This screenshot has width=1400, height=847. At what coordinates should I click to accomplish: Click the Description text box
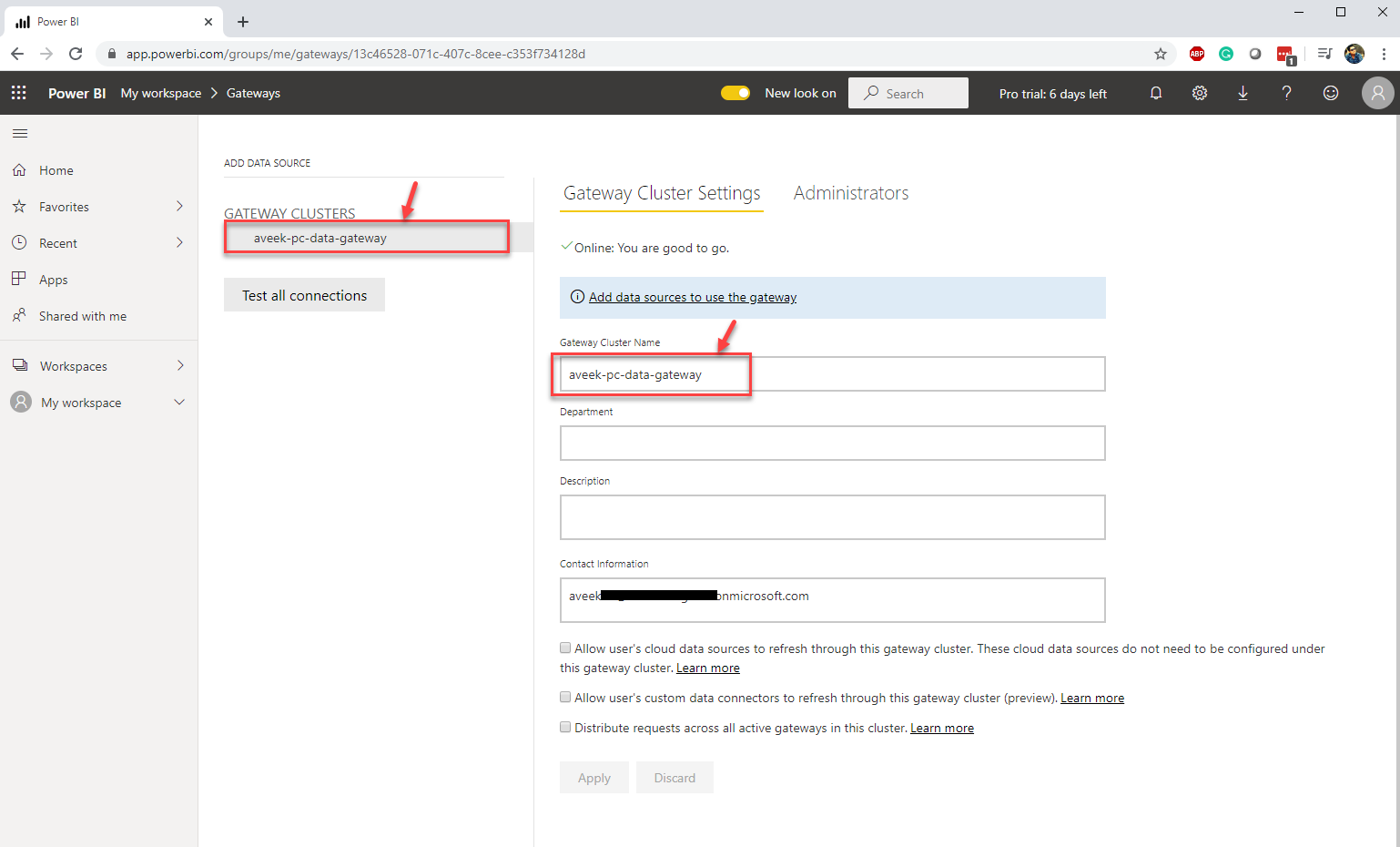pos(833,517)
